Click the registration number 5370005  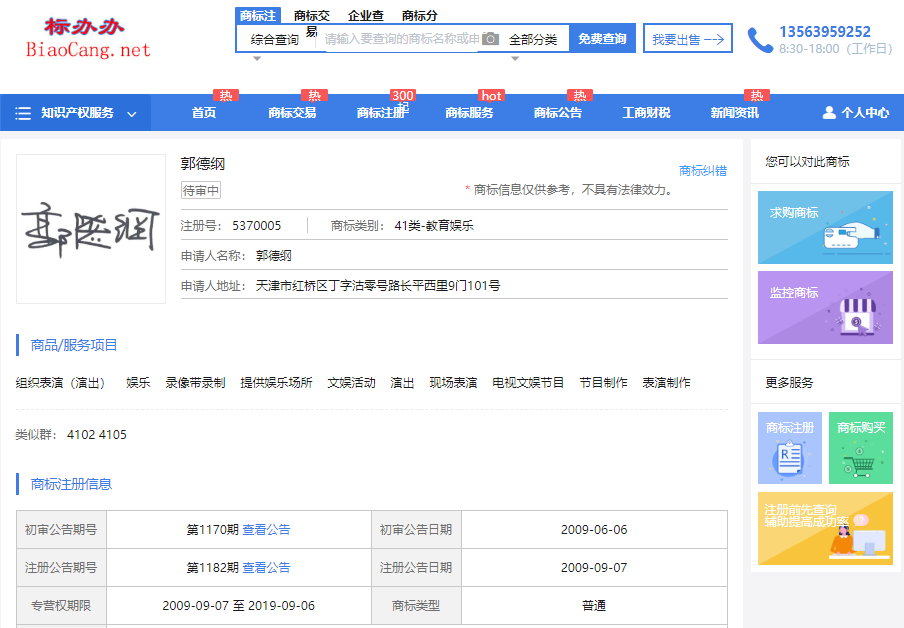click(x=257, y=225)
